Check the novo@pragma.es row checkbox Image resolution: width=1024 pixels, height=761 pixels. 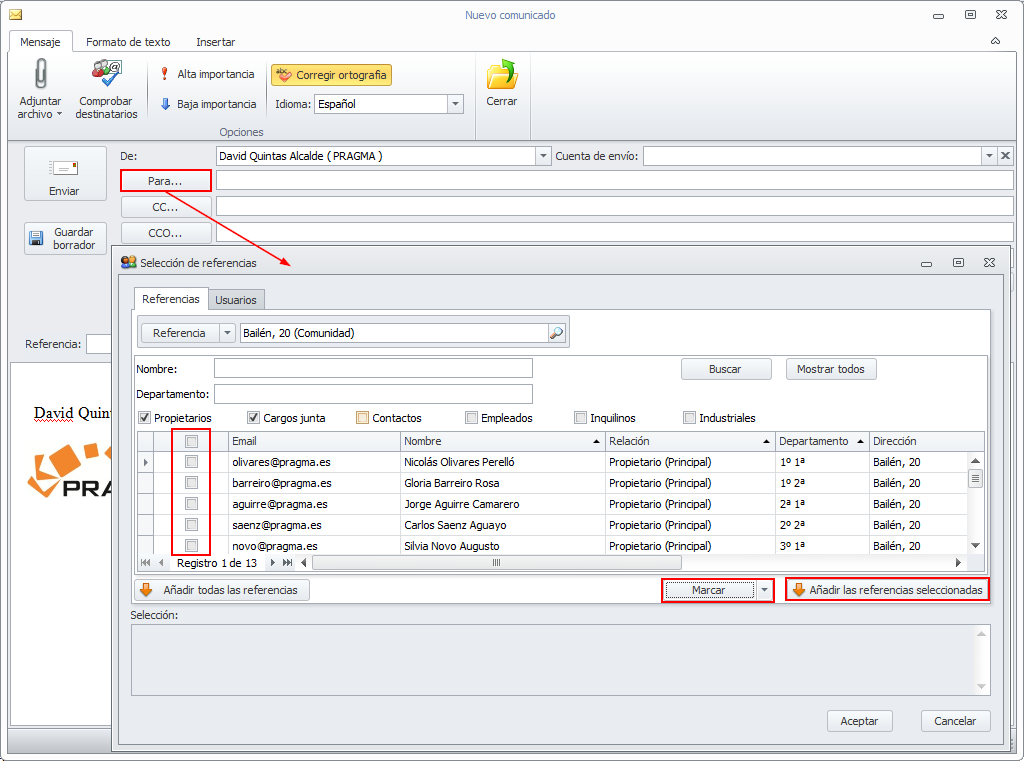click(191, 545)
